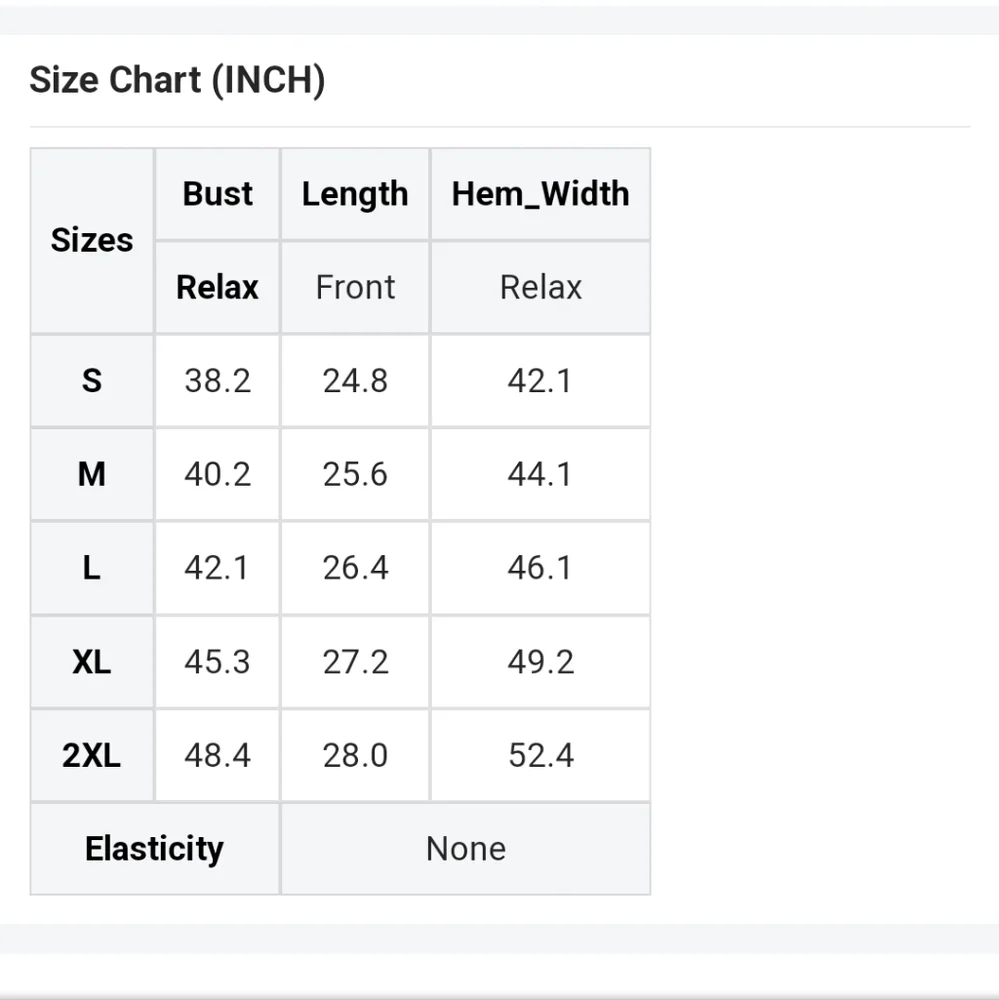This screenshot has height=1000, width=999.
Task: Click the Size Chart (INCH) heading
Action: (x=177, y=80)
